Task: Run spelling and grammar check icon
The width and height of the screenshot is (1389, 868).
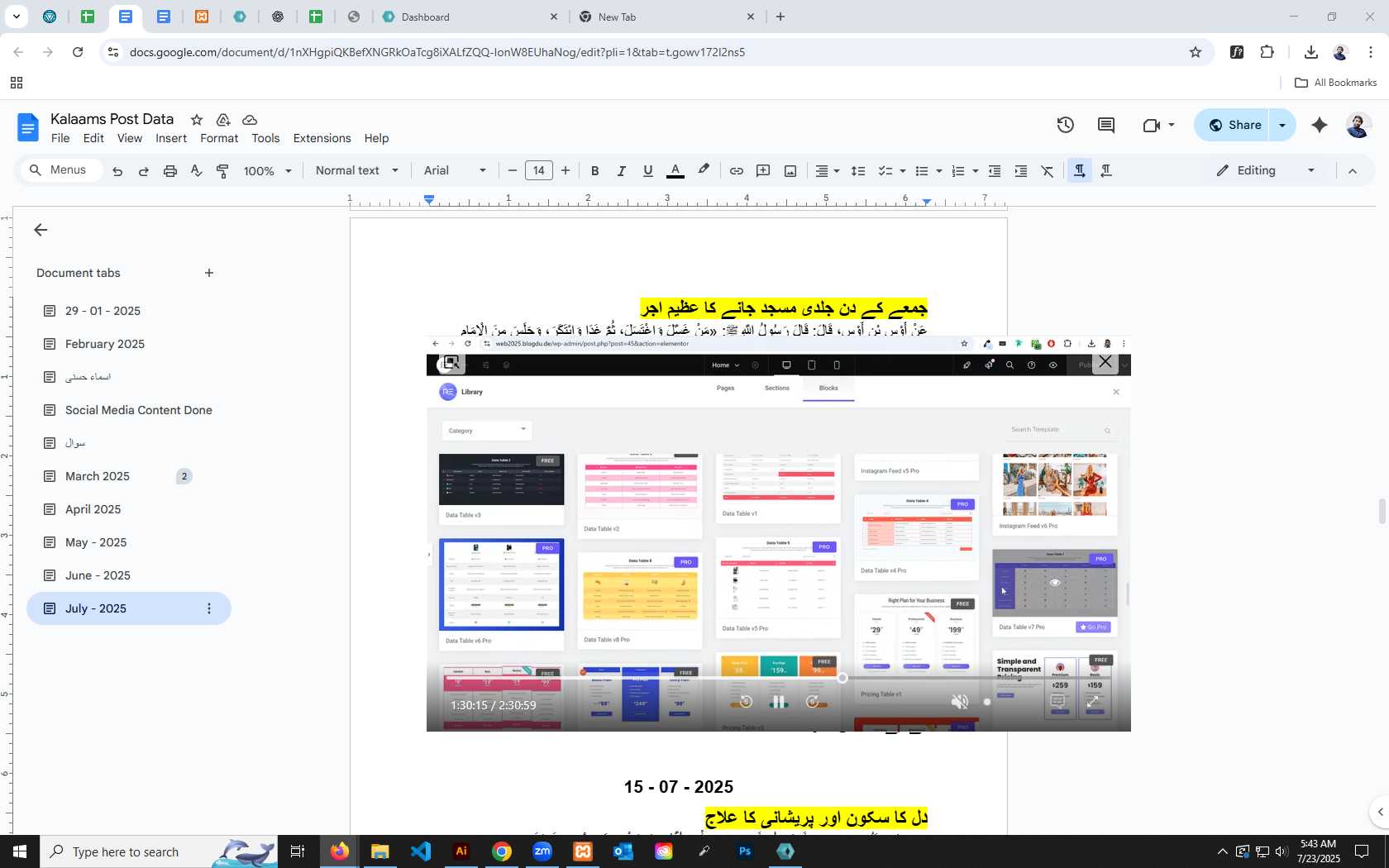Action: point(196,171)
